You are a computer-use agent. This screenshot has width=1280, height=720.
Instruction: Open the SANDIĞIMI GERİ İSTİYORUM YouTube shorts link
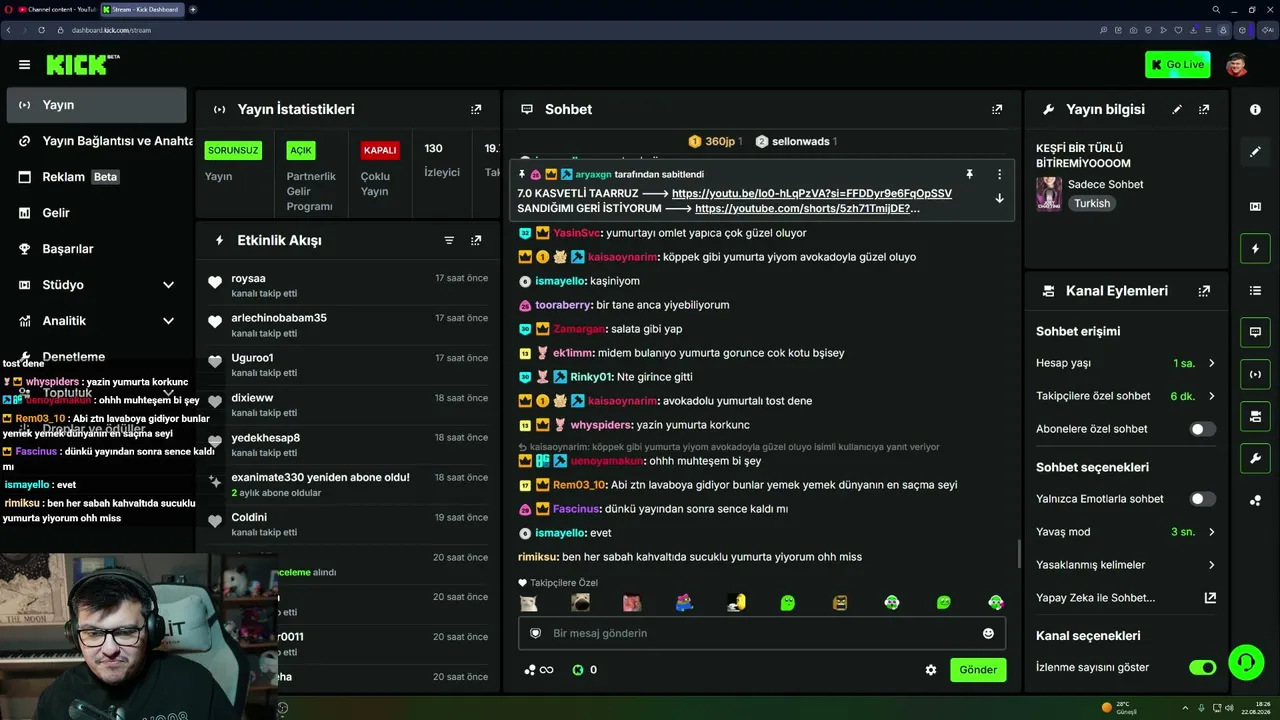pyautogui.click(x=807, y=208)
